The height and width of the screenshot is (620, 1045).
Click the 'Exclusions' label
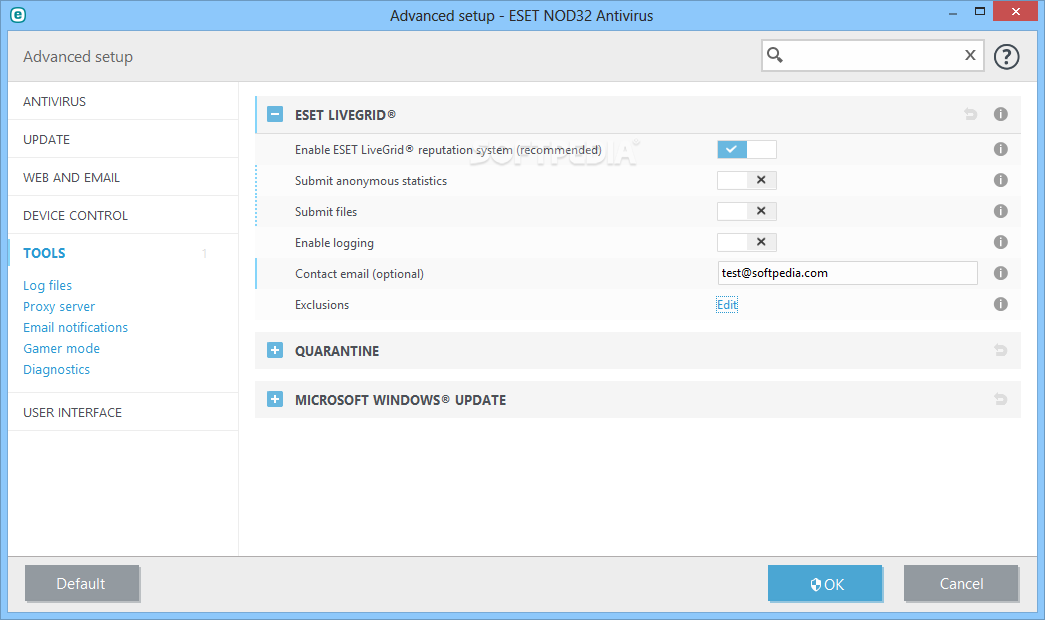(x=322, y=305)
